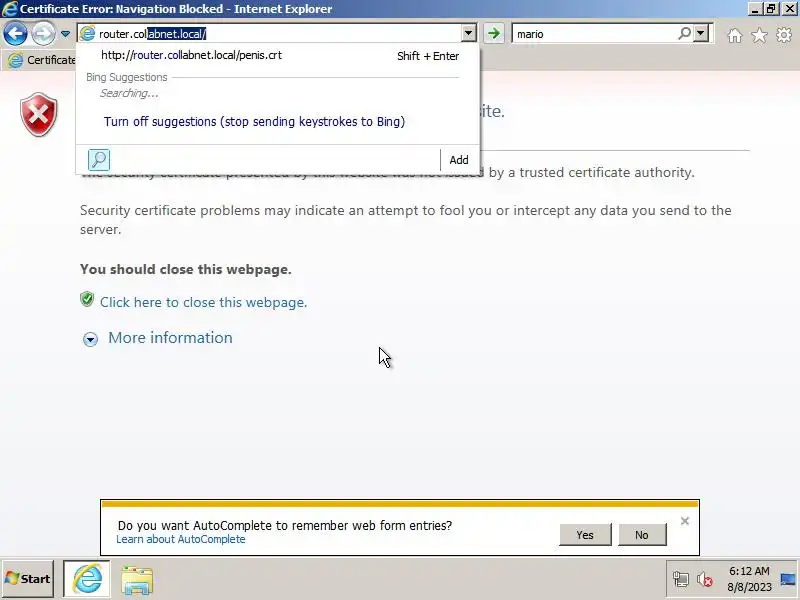Image resolution: width=800 pixels, height=600 pixels.
Task: Open the search provider dropdown arrow
Action: coord(701,34)
